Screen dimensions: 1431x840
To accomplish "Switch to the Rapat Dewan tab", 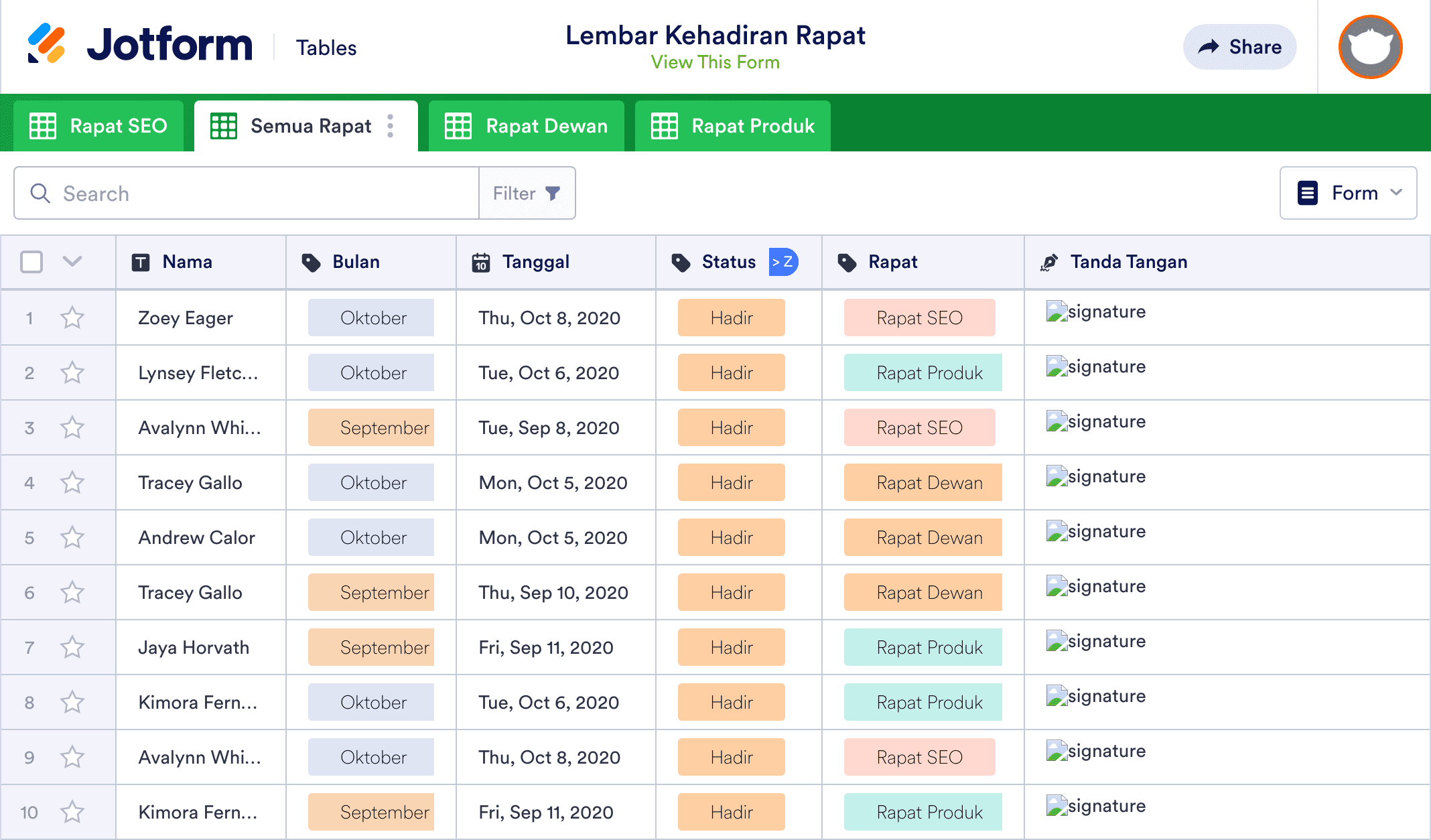I will point(527,126).
